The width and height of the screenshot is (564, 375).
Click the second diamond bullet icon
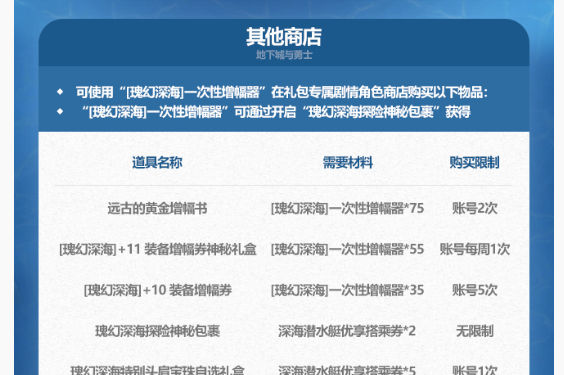click(60, 111)
